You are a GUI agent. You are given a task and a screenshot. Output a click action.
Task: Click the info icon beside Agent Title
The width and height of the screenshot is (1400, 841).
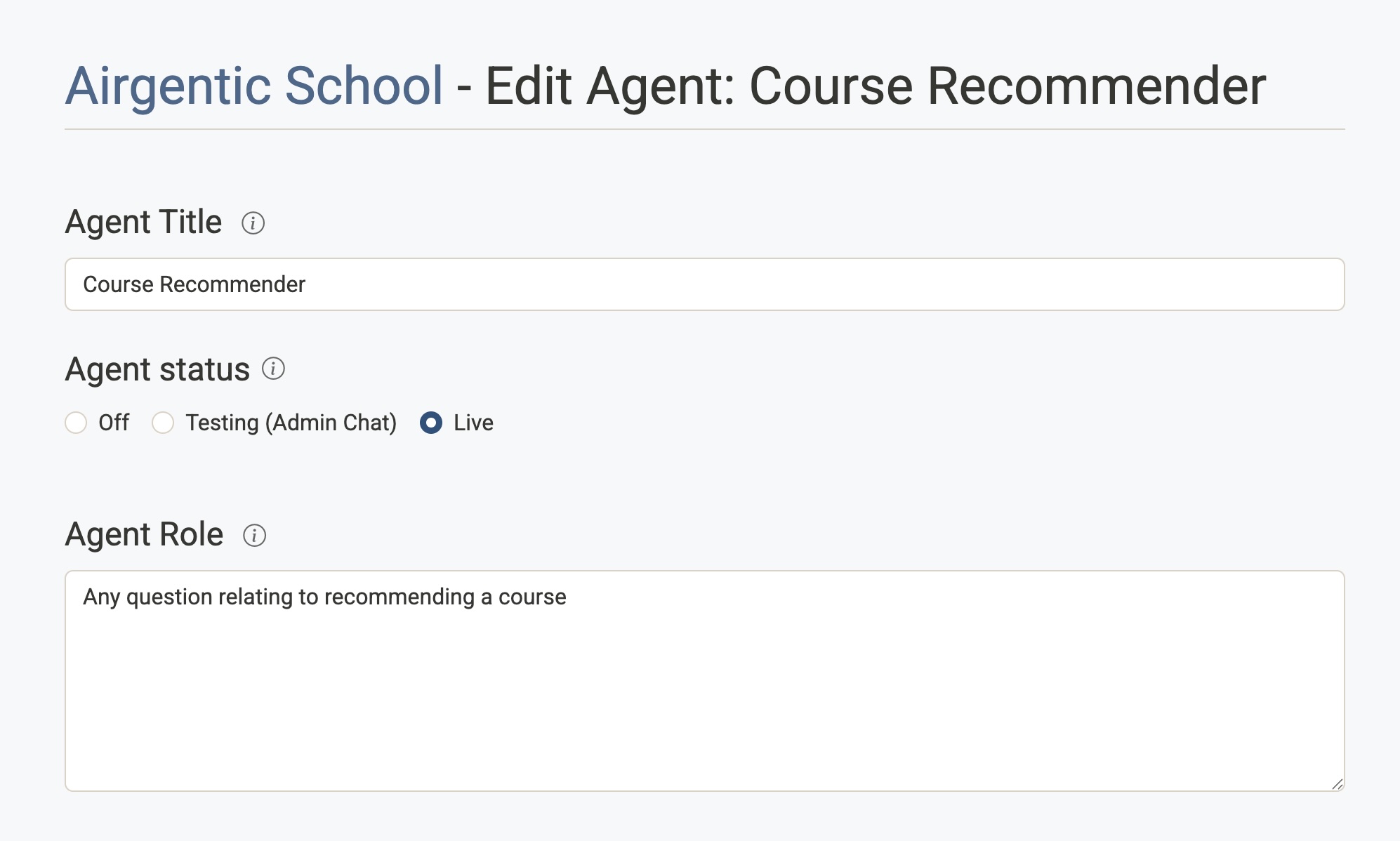coord(253,223)
